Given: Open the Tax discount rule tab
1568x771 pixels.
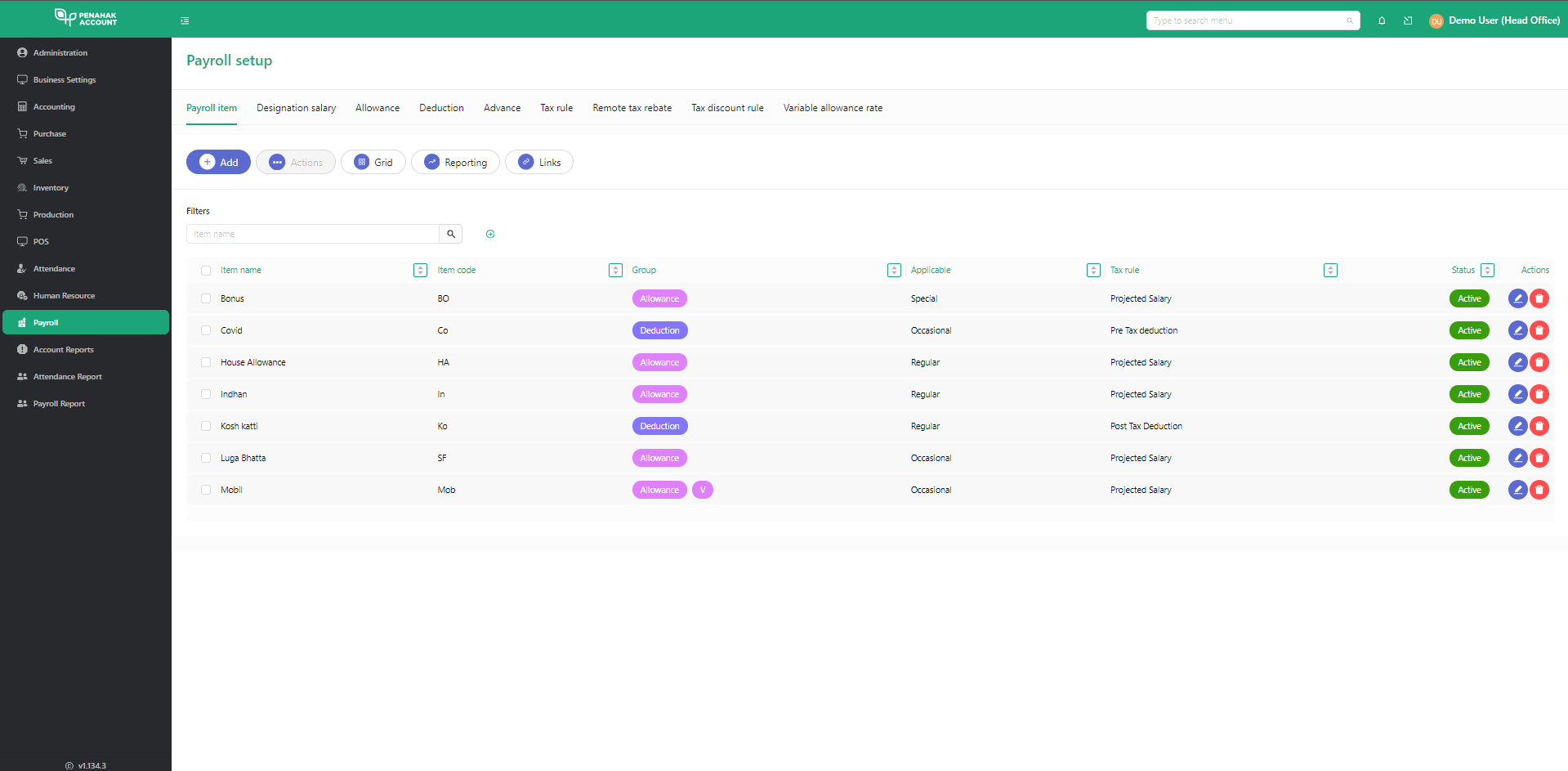Looking at the screenshot, I should 727,108.
